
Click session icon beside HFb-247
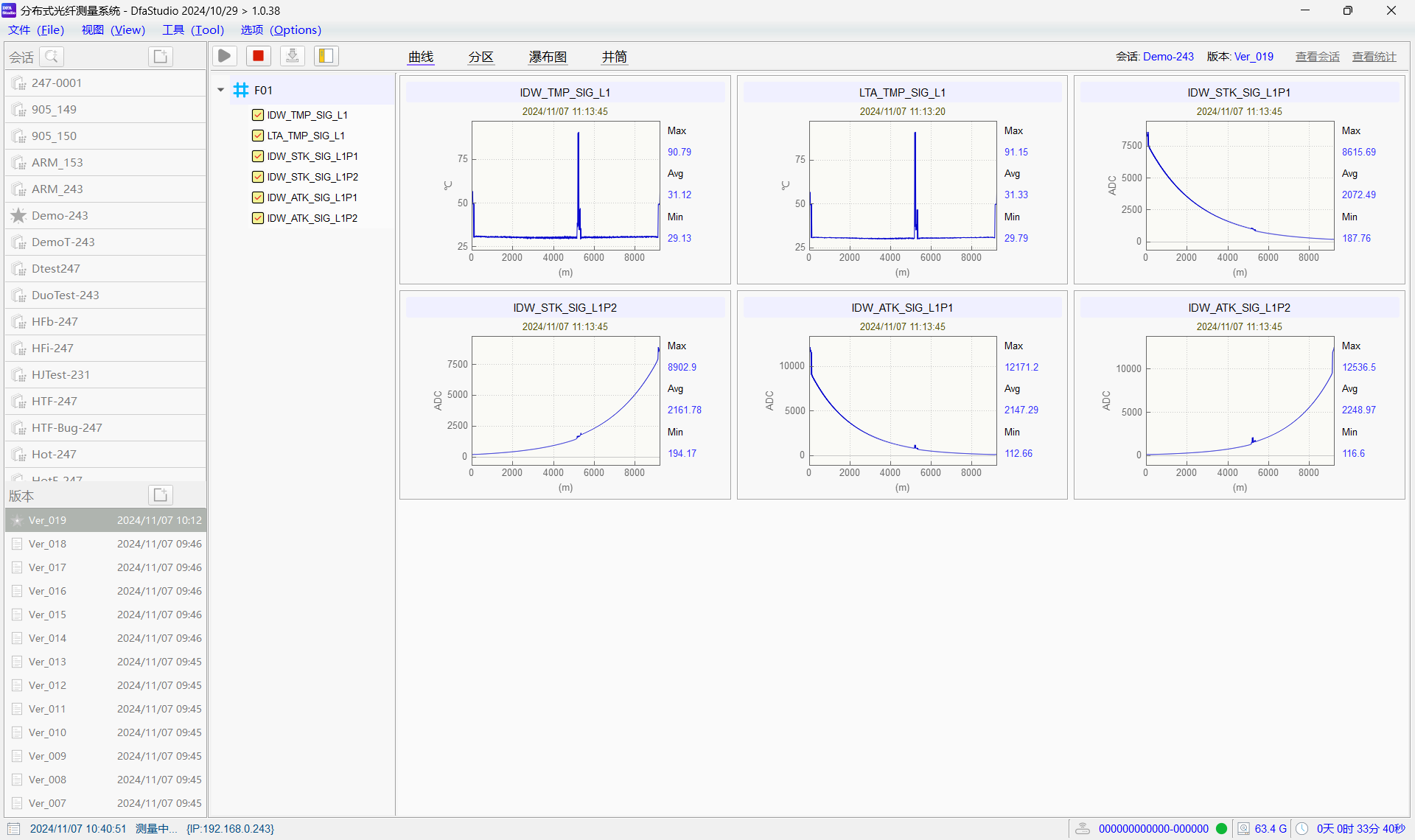click(x=19, y=322)
